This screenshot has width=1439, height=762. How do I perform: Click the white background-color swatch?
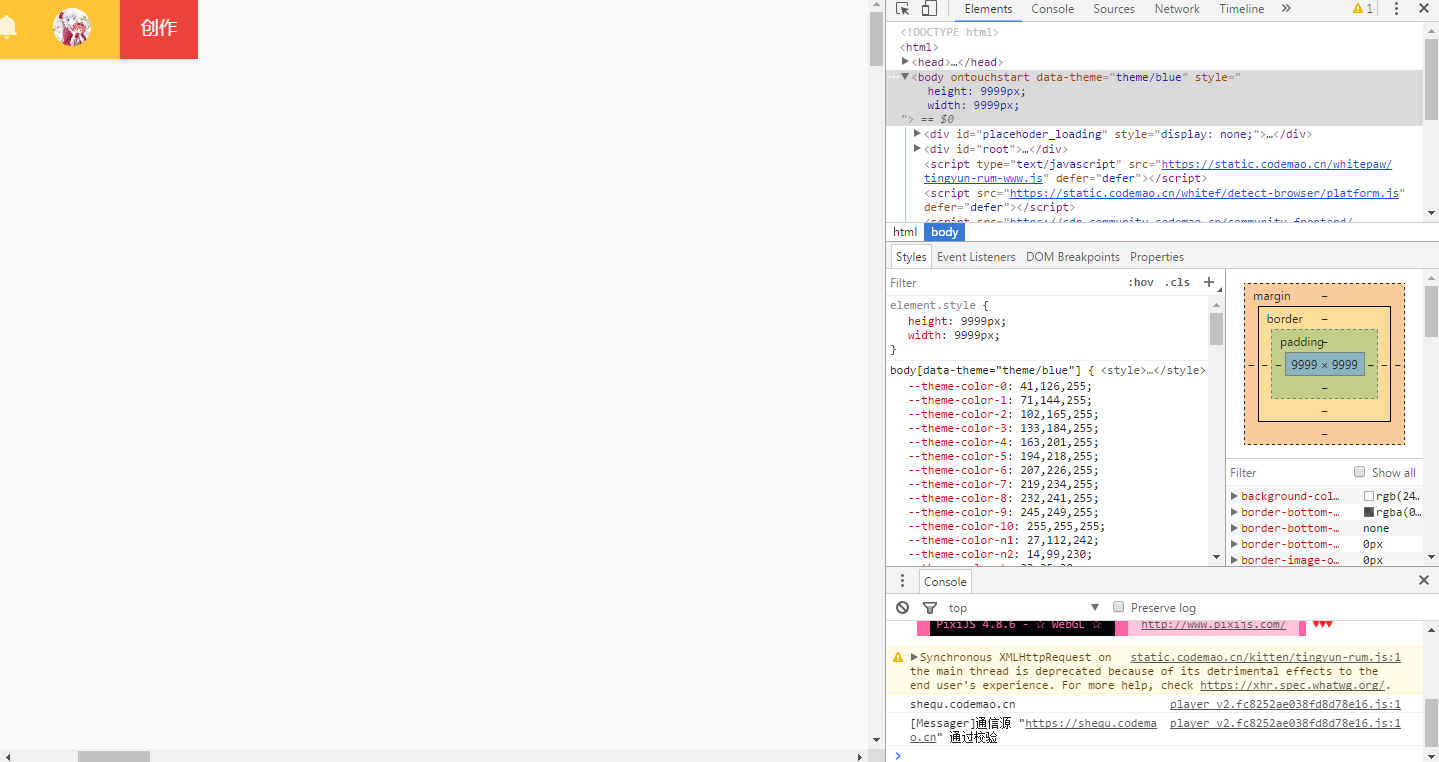pyautogui.click(x=1369, y=496)
